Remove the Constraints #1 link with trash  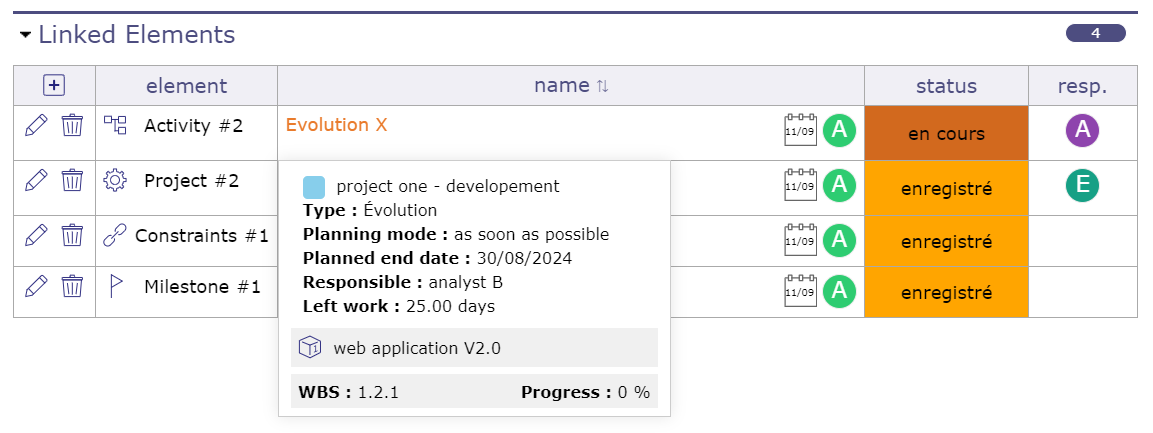click(72, 236)
